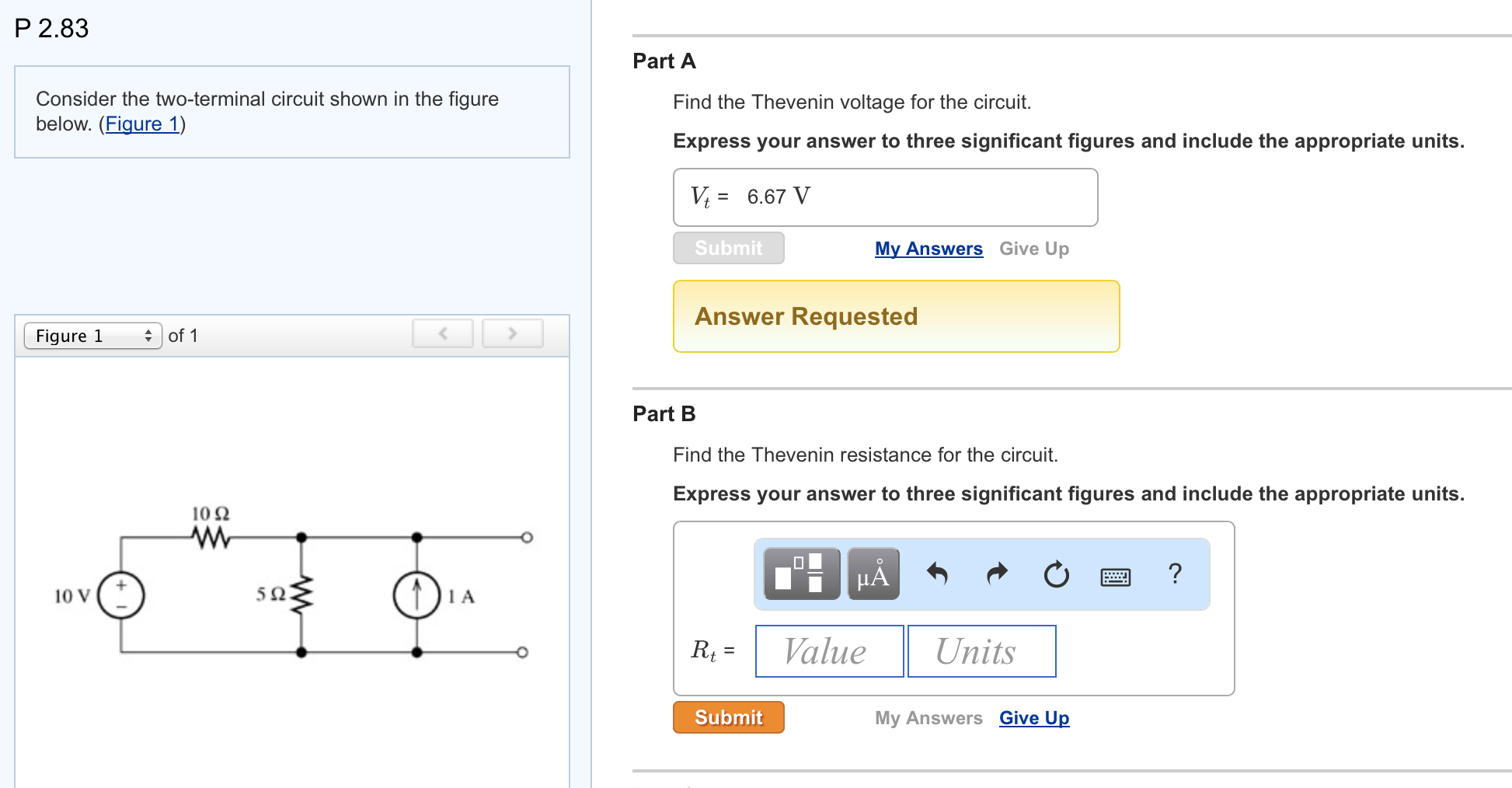
Task: Open My Answers for Part A
Action: point(928,248)
